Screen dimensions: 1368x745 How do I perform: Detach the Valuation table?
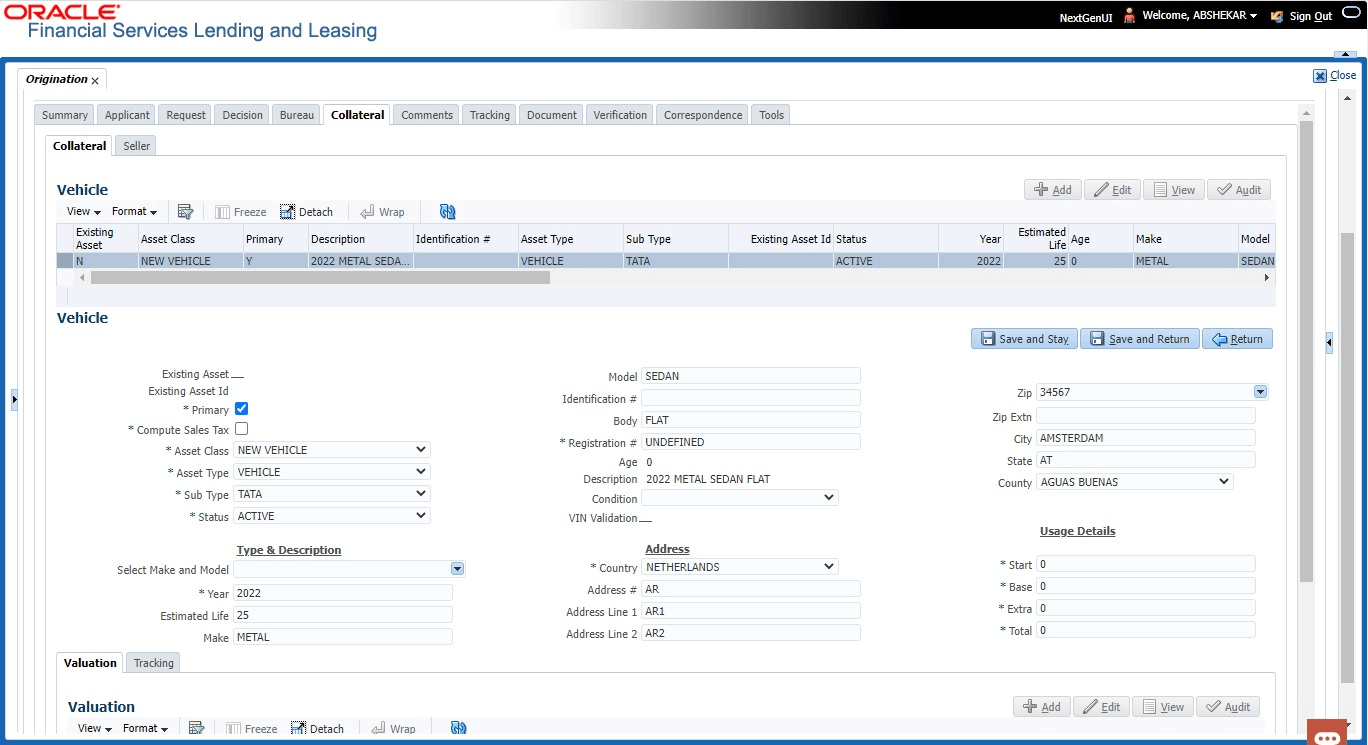pos(317,729)
